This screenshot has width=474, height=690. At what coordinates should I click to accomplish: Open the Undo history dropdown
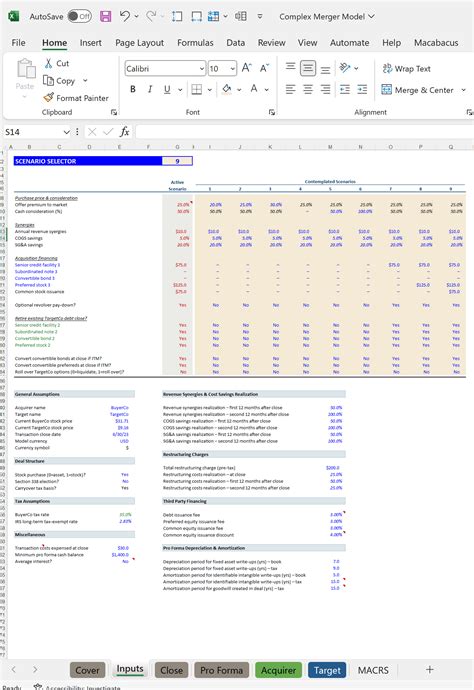(x=136, y=17)
